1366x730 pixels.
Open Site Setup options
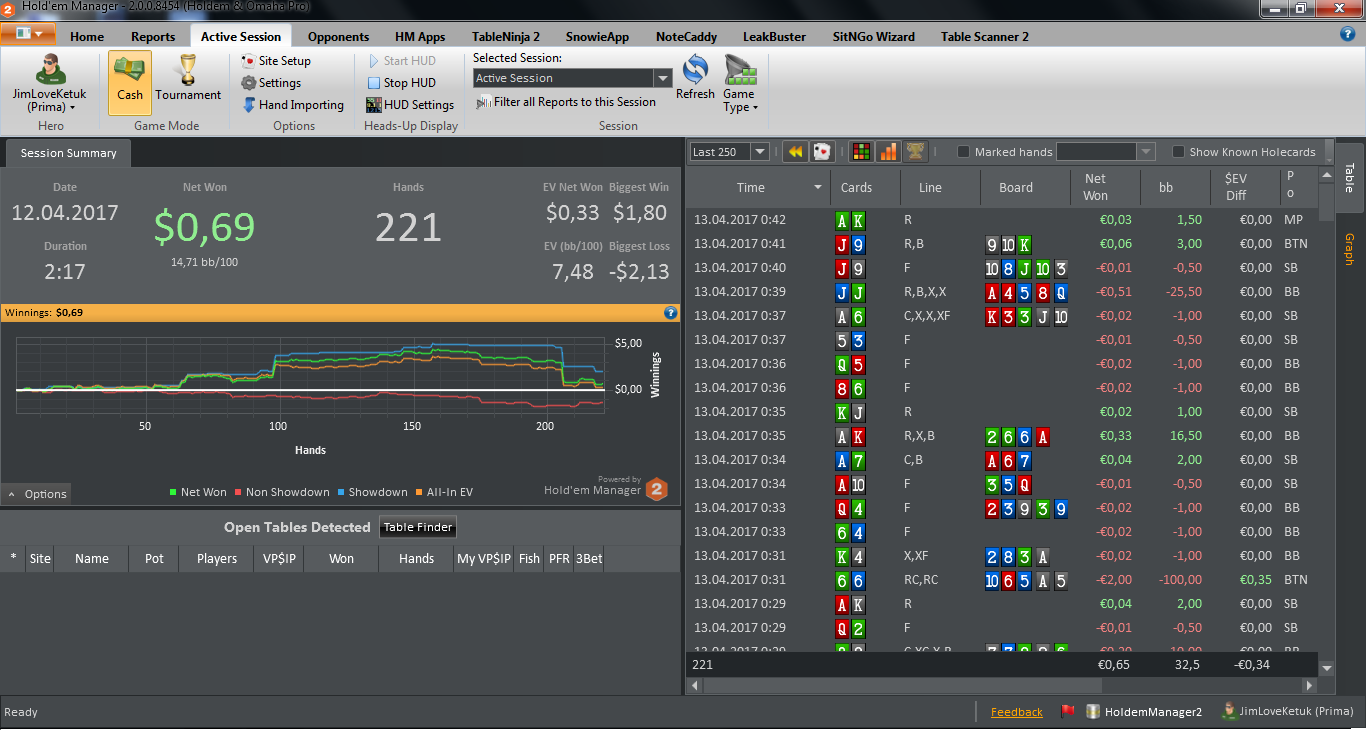coord(277,61)
